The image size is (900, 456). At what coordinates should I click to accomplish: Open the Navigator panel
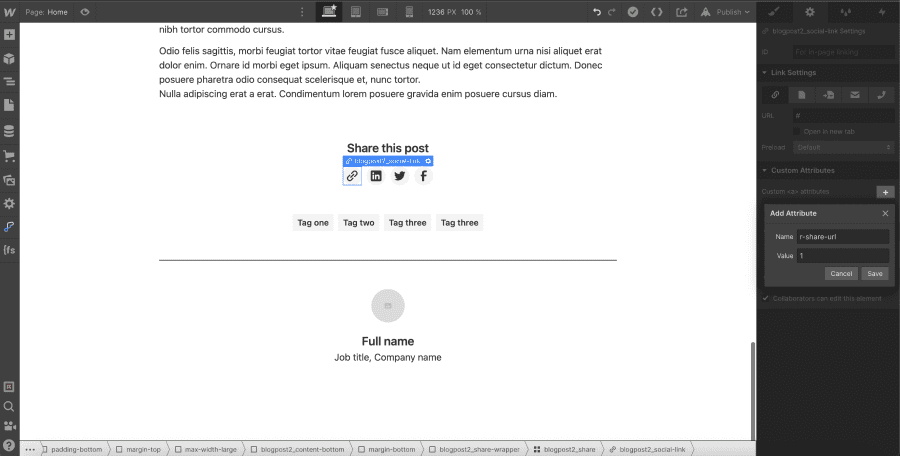[9, 82]
